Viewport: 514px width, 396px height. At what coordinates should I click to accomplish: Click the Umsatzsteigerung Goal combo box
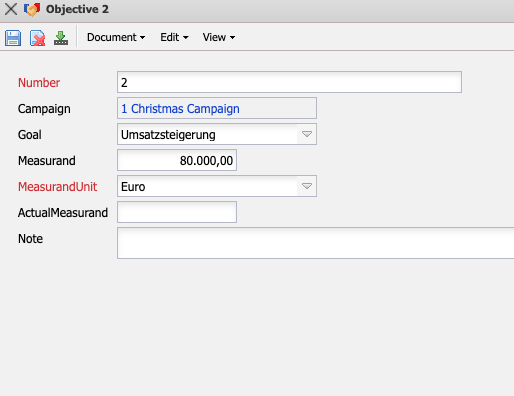tap(207, 134)
